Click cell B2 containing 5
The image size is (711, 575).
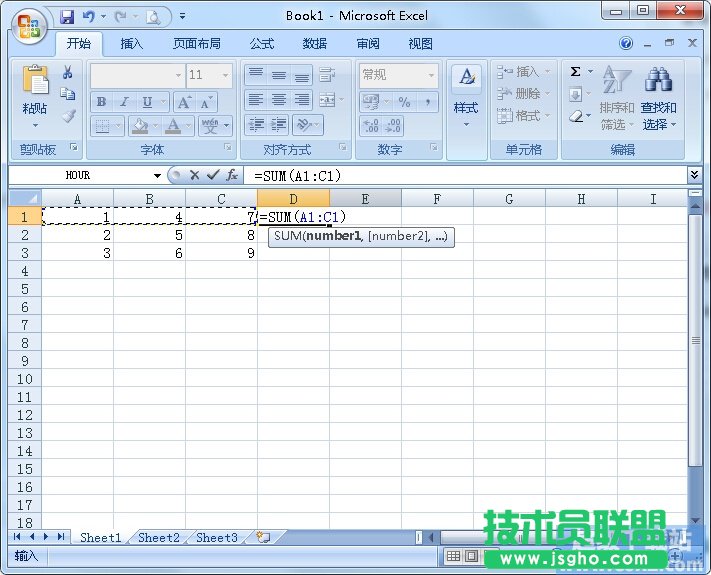click(149, 235)
